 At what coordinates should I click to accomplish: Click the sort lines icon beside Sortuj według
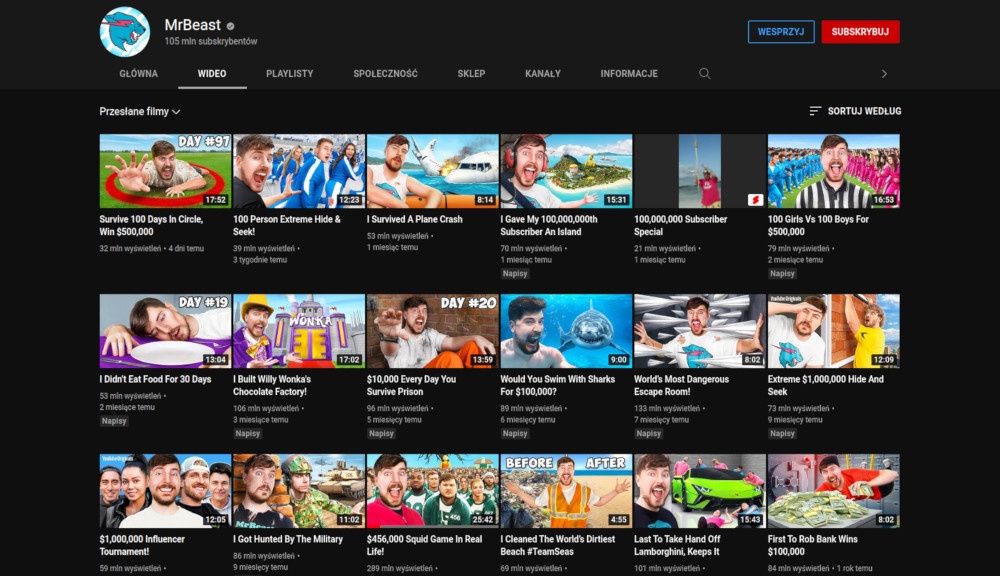pos(814,111)
